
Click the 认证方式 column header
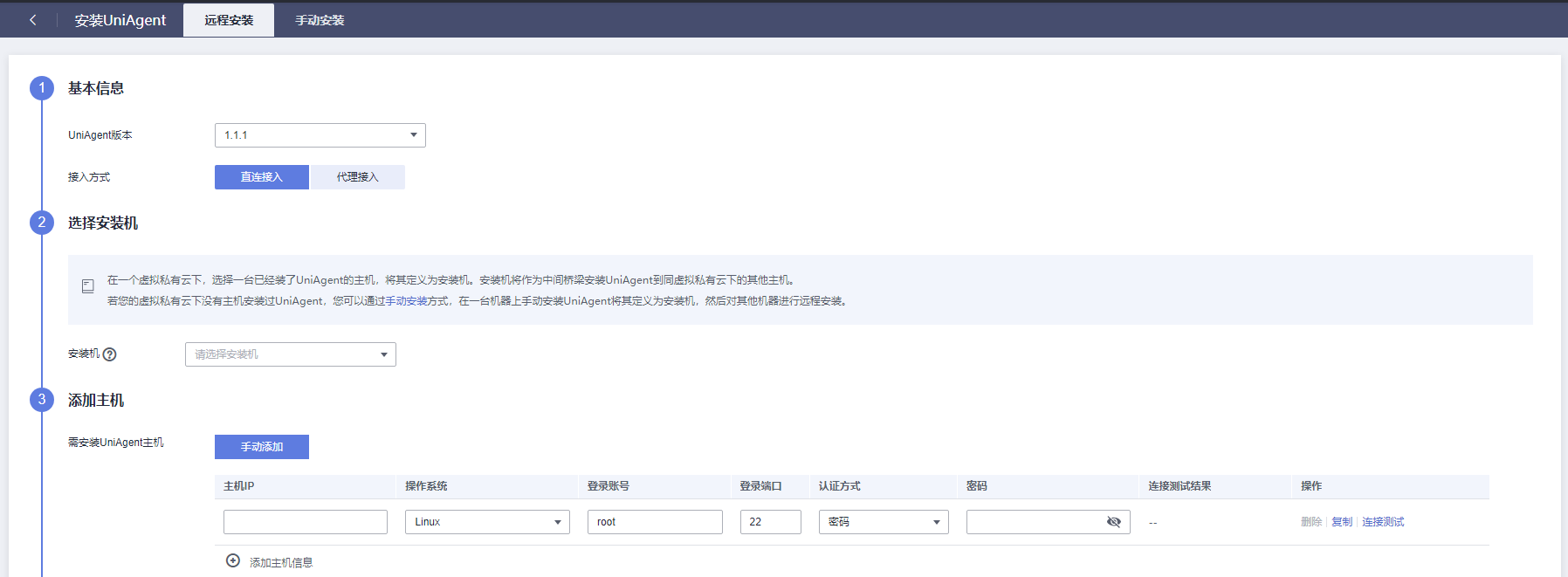tap(840, 486)
